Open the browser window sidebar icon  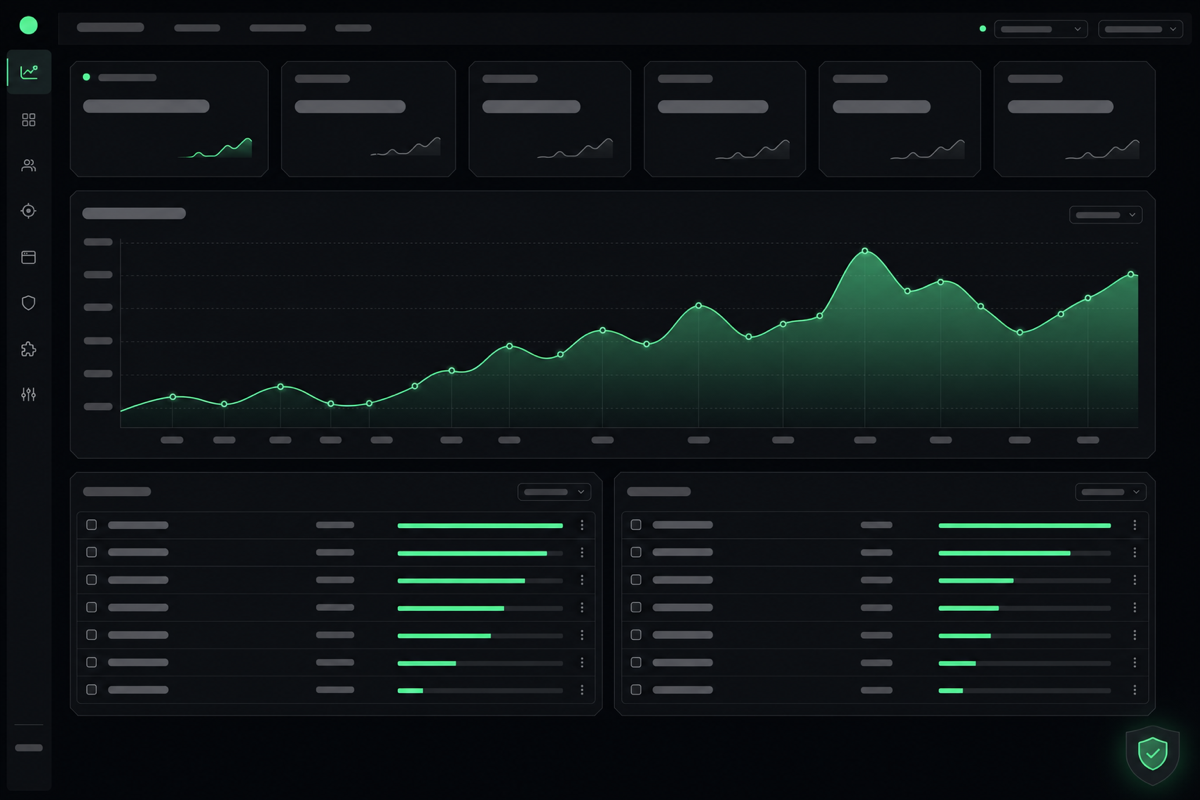[x=29, y=257]
